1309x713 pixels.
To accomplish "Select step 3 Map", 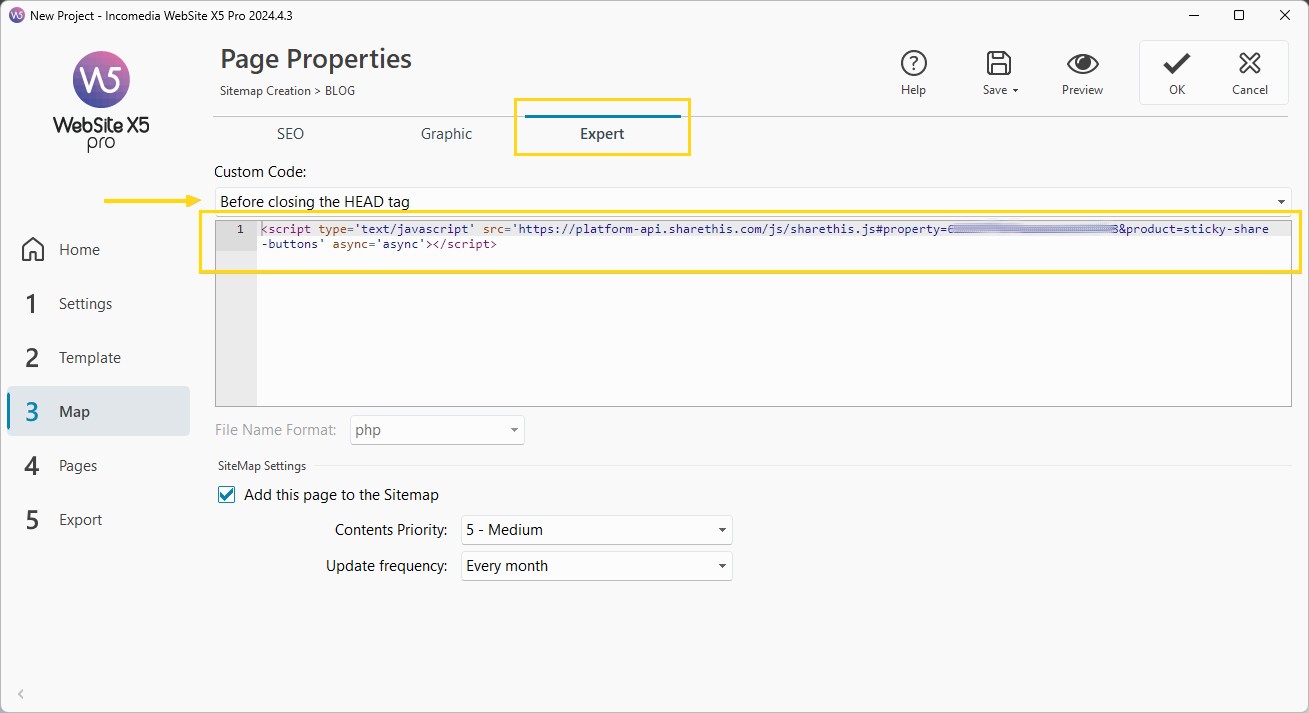I will coord(98,411).
